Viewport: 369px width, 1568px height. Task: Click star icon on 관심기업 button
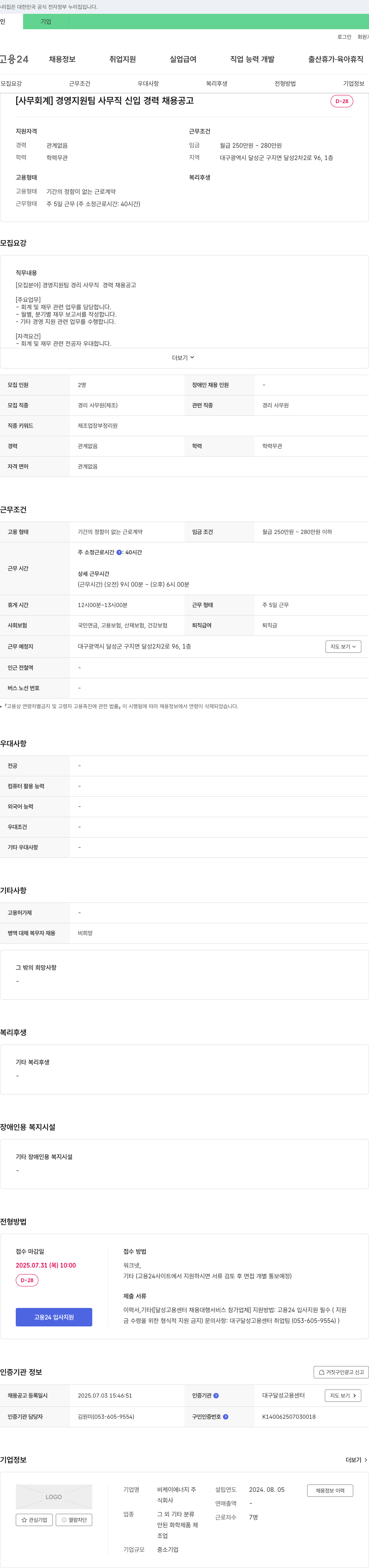24,1519
